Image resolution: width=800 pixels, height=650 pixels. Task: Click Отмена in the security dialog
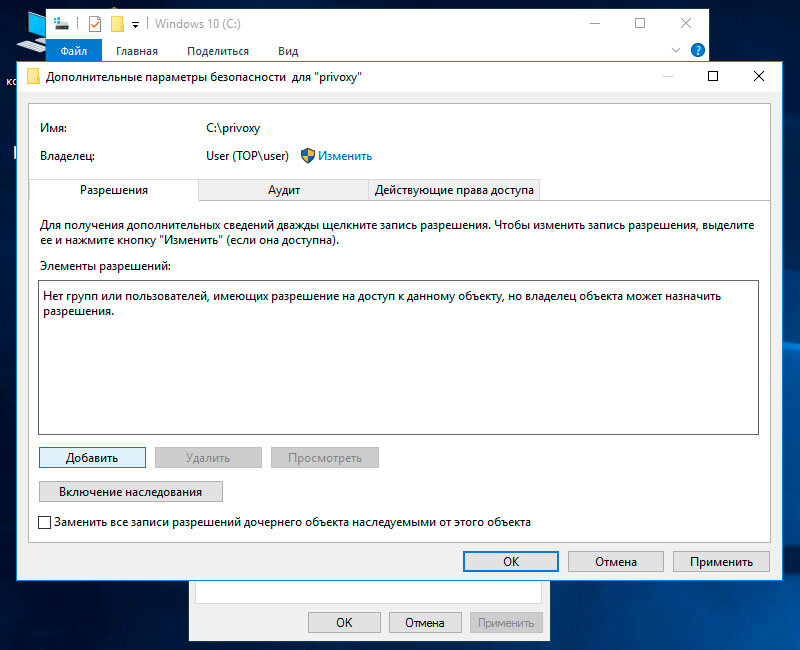pos(616,561)
